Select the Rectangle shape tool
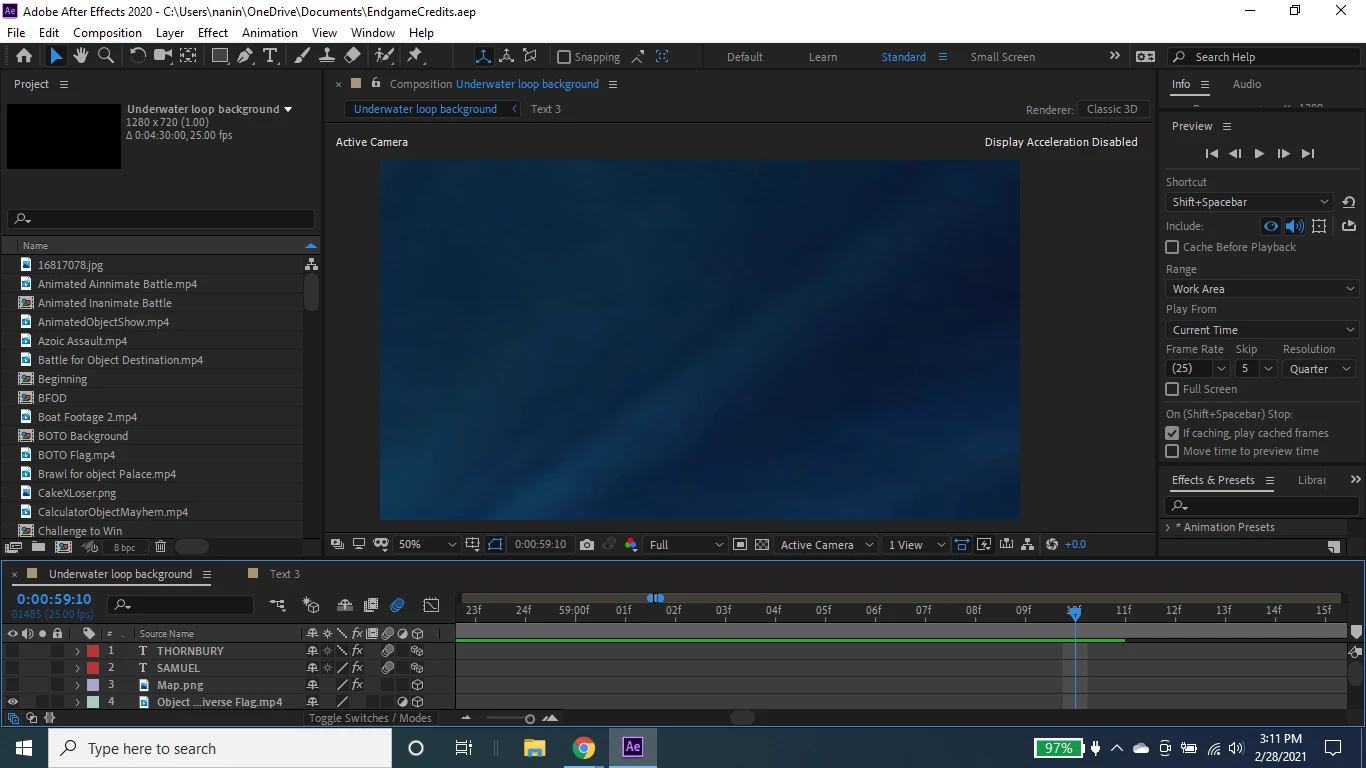The height and width of the screenshot is (768, 1366). coord(220,56)
